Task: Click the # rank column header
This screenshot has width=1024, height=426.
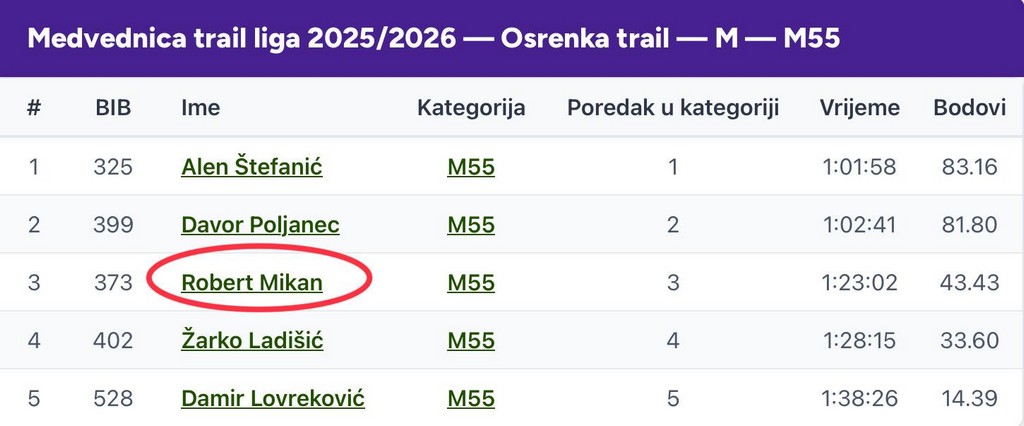Action: [x=34, y=108]
